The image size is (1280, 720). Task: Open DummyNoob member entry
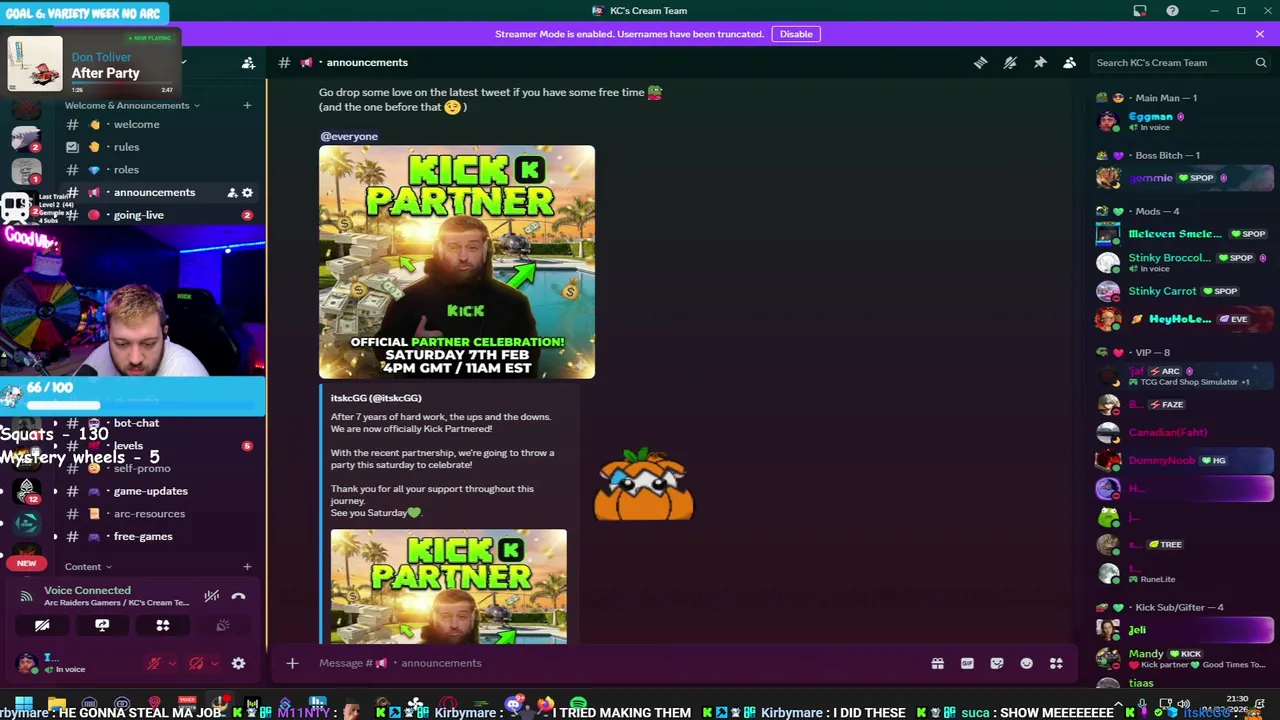click(x=1185, y=460)
